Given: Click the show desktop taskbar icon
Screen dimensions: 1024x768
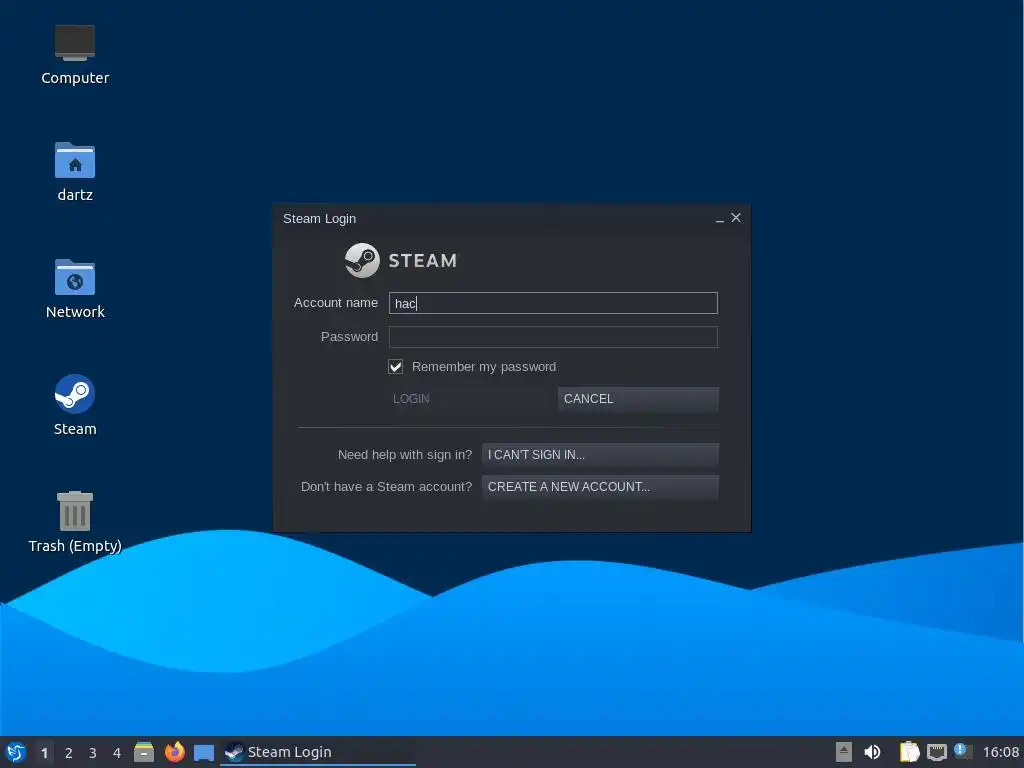Looking at the screenshot, I should tap(204, 753).
